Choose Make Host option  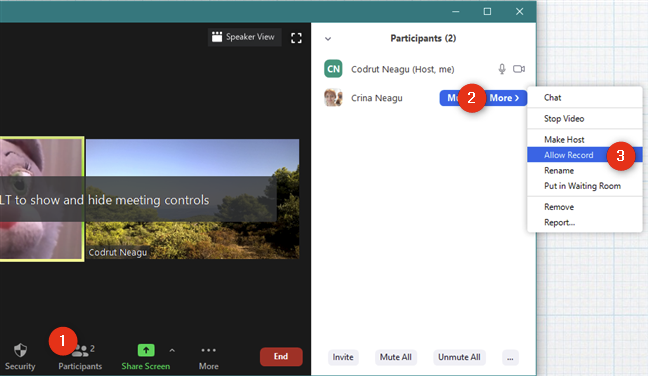(585, 139)
